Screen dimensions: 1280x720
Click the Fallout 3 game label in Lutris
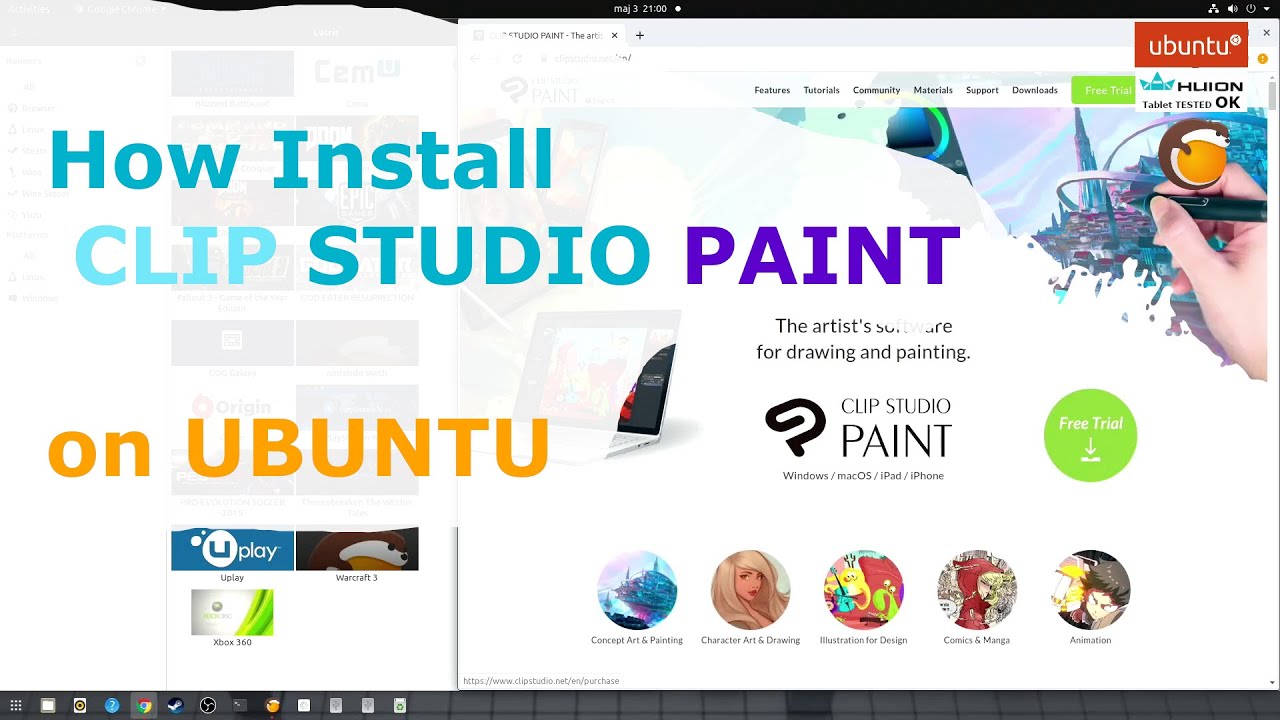point(232,303)
